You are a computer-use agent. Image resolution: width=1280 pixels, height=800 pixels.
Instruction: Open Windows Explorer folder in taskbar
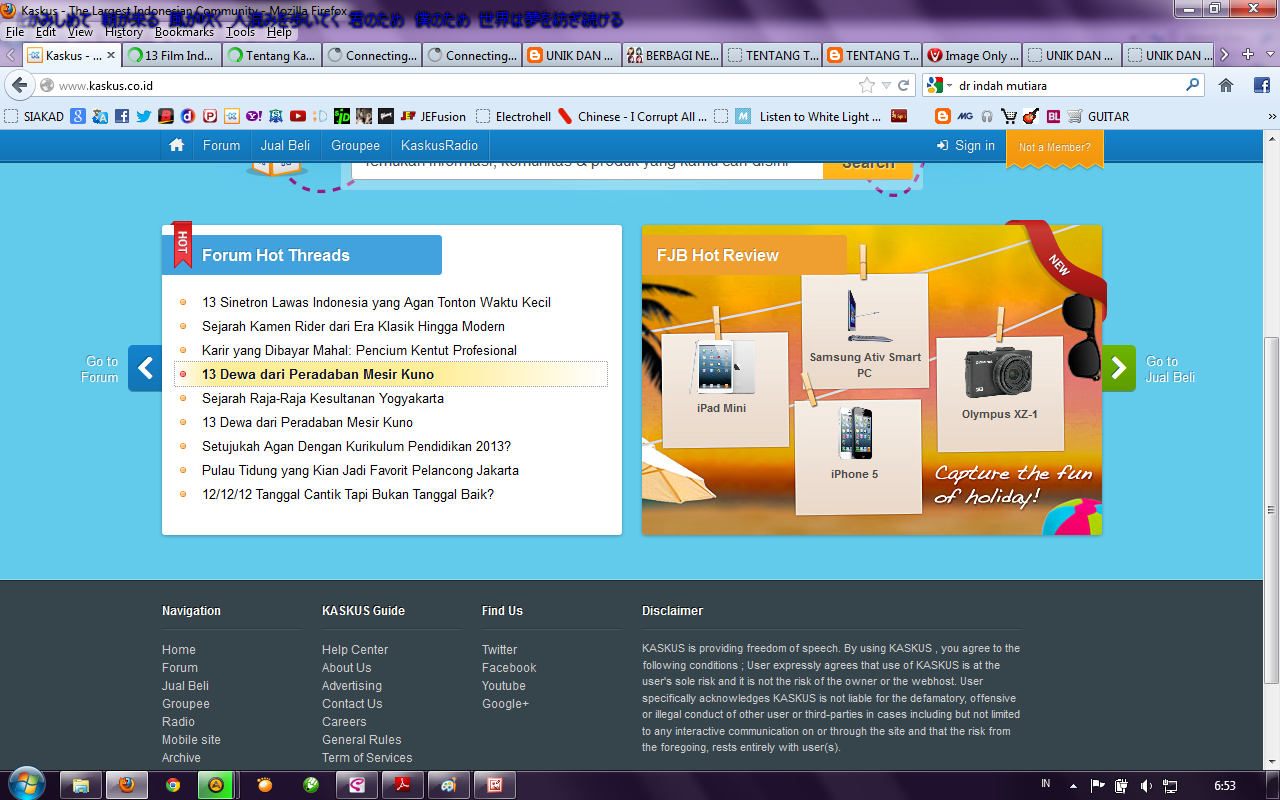click(x=81, y=785)
